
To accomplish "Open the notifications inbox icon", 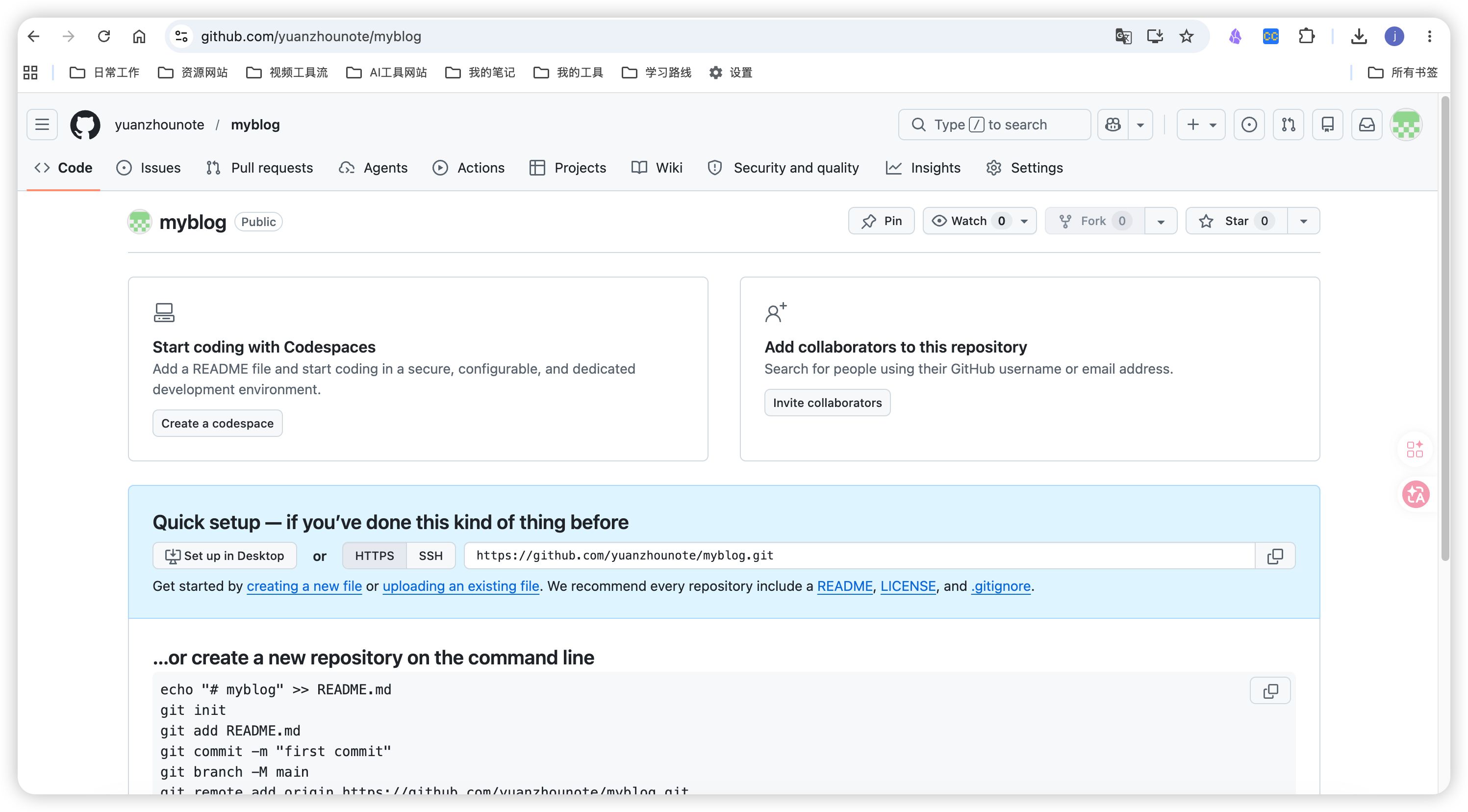I will click(x=1367, y=124).
